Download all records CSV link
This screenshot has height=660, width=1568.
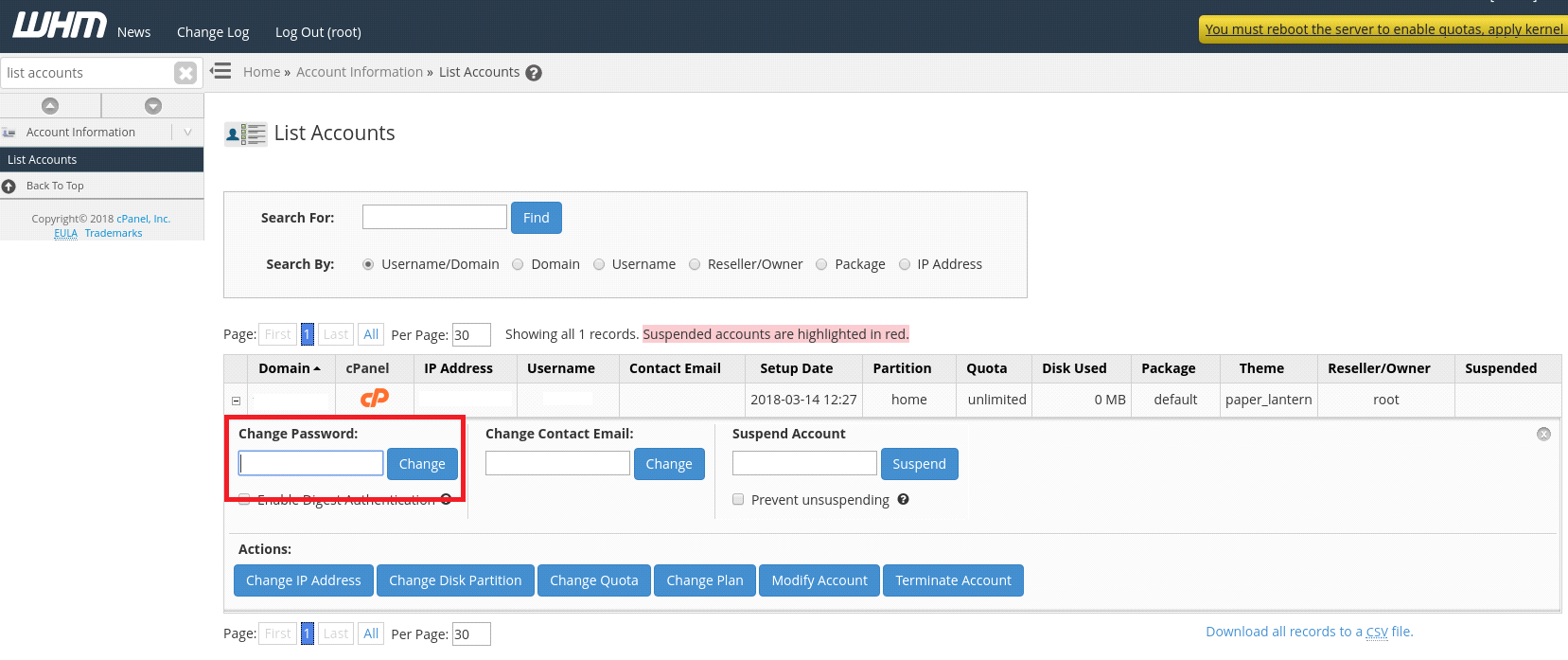coord(1310,632)
